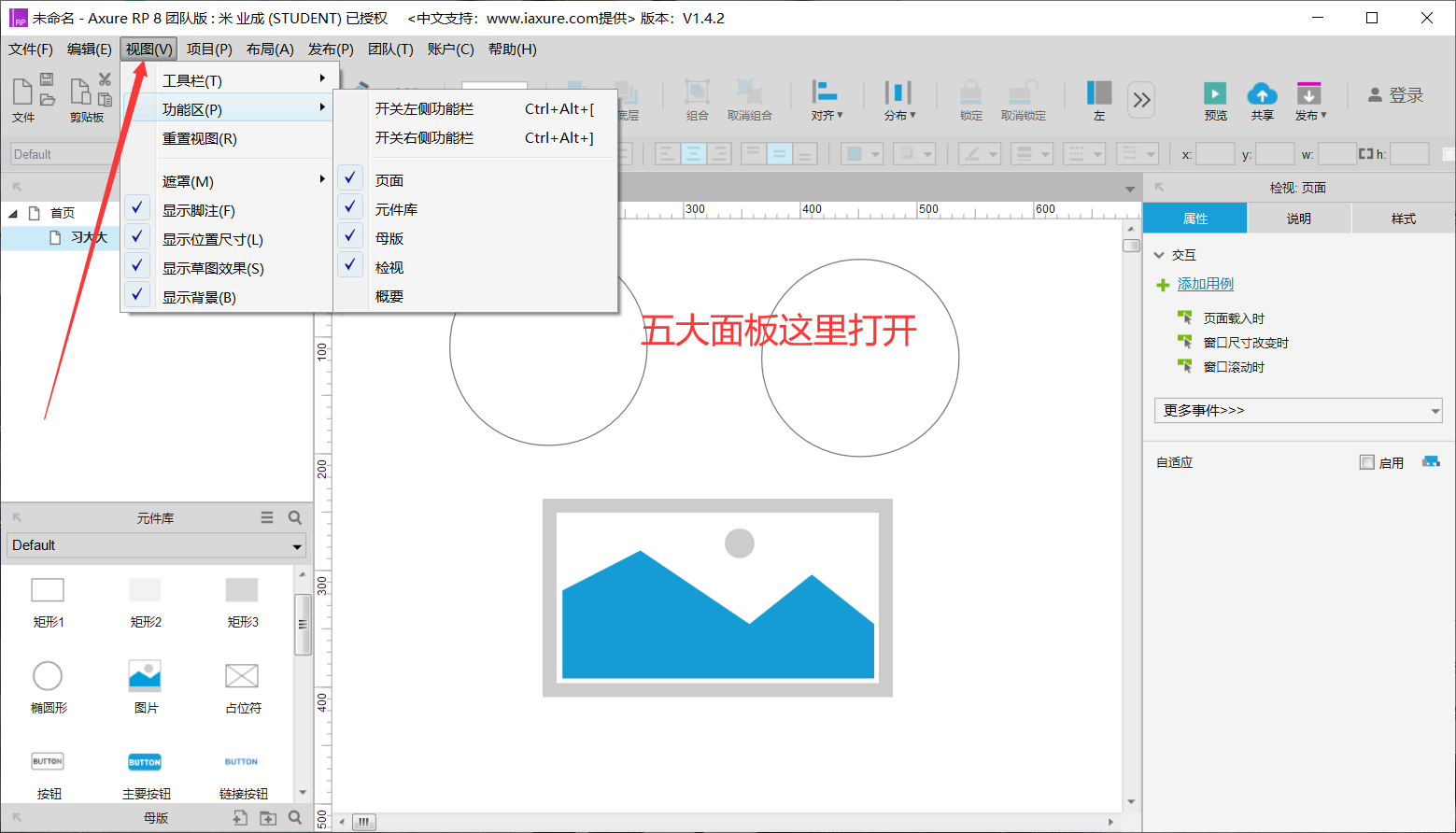The image size is (1456, 833).
Task: Click the Align (对齐) toolbar icon
Action: click(825, 94)
